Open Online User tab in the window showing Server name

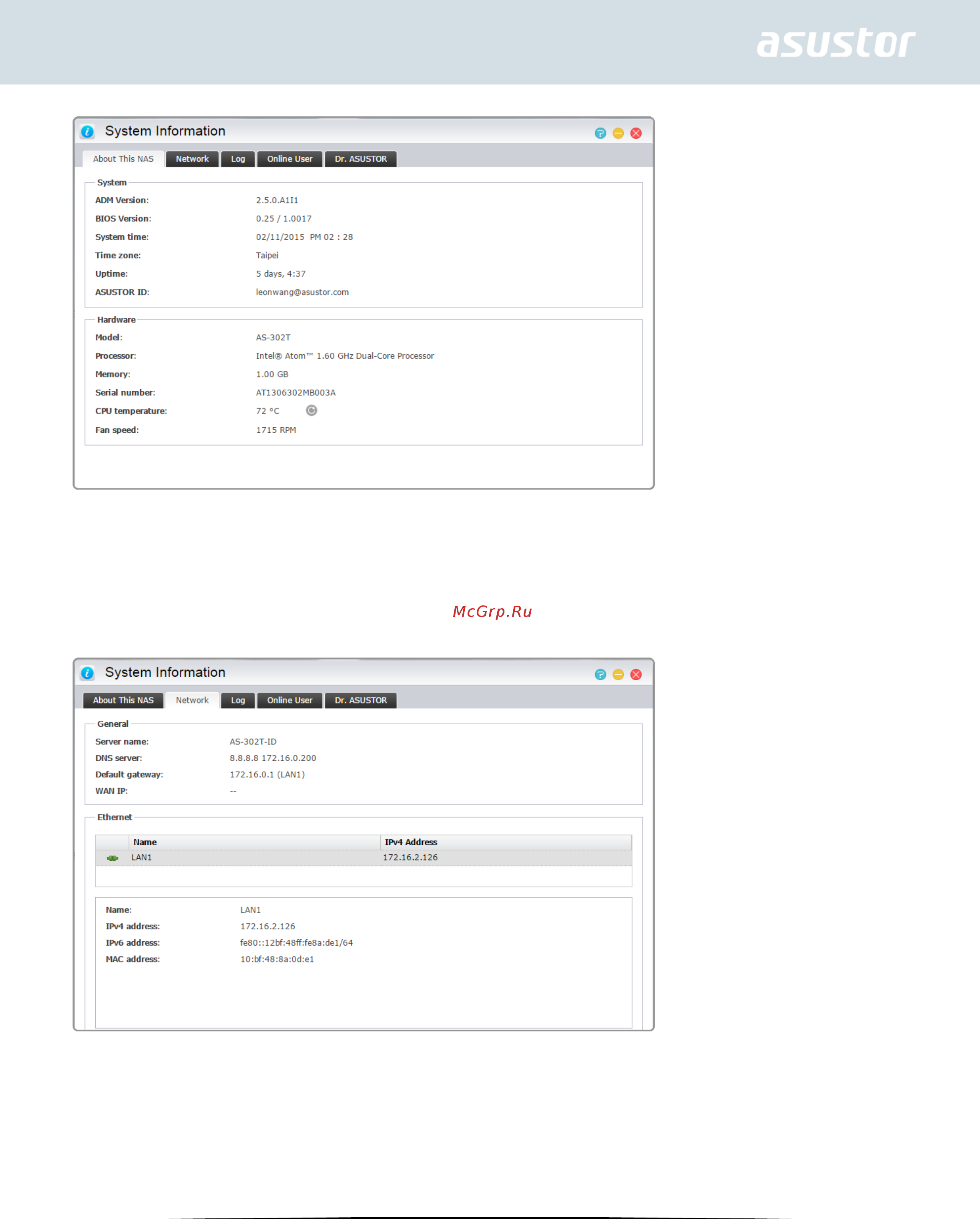click(x=289, y=701)
